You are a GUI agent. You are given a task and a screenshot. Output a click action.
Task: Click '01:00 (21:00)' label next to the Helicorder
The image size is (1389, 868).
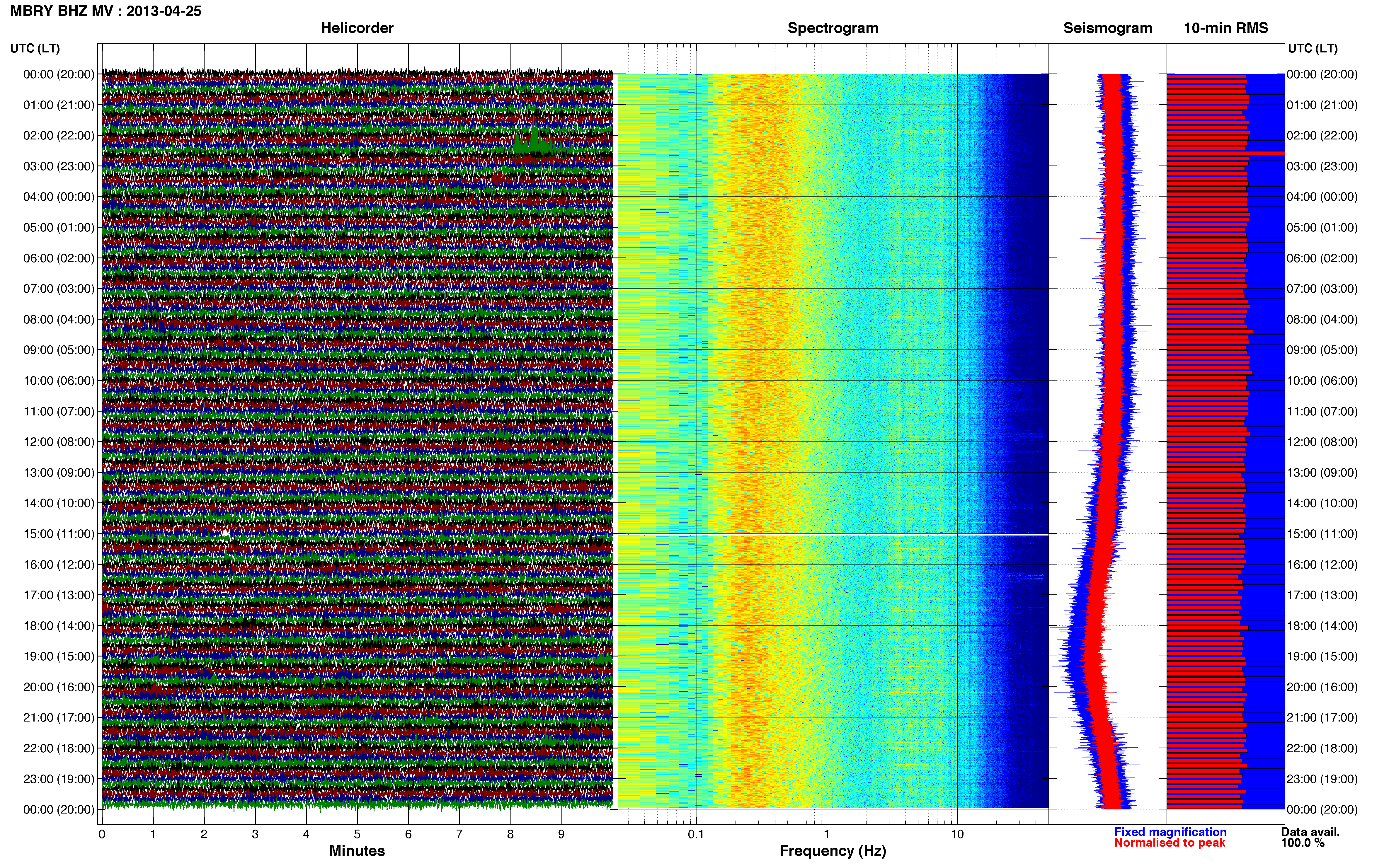59,105
